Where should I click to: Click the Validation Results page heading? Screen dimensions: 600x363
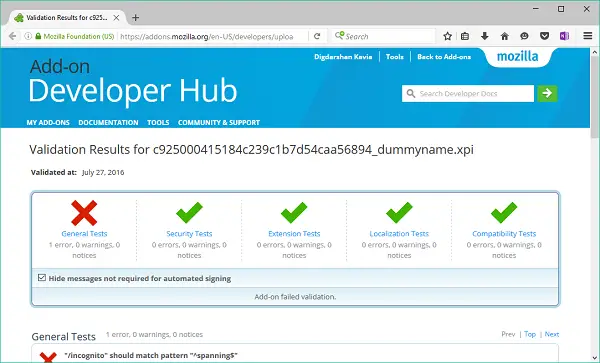(251, 150)
